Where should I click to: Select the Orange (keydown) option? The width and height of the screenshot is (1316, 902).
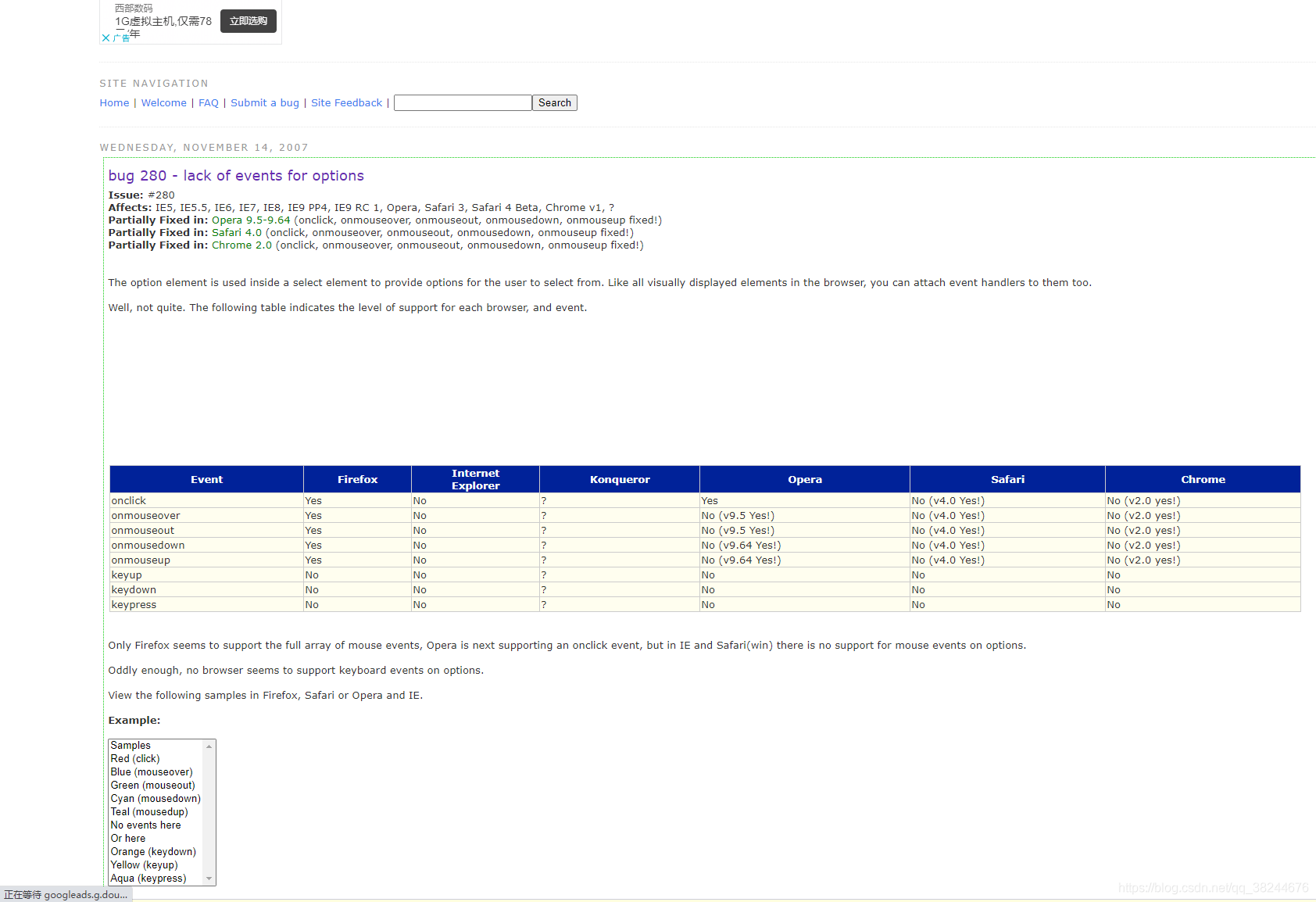156,852
